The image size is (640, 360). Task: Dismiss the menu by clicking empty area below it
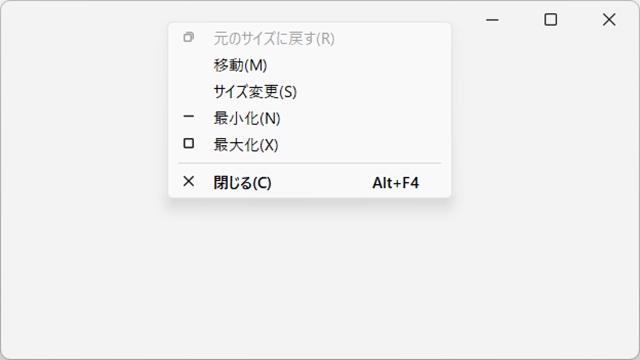(309, 278)
